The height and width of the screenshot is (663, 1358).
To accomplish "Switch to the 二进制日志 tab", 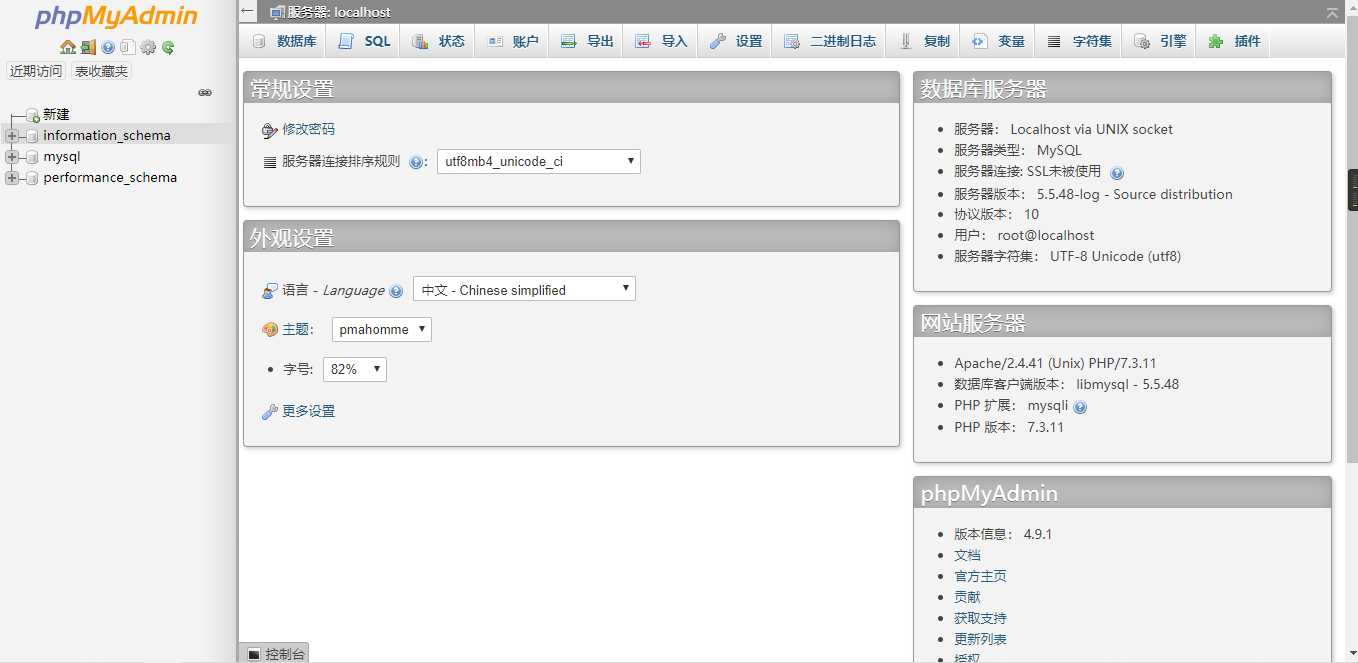I will [x=830, y=41].
